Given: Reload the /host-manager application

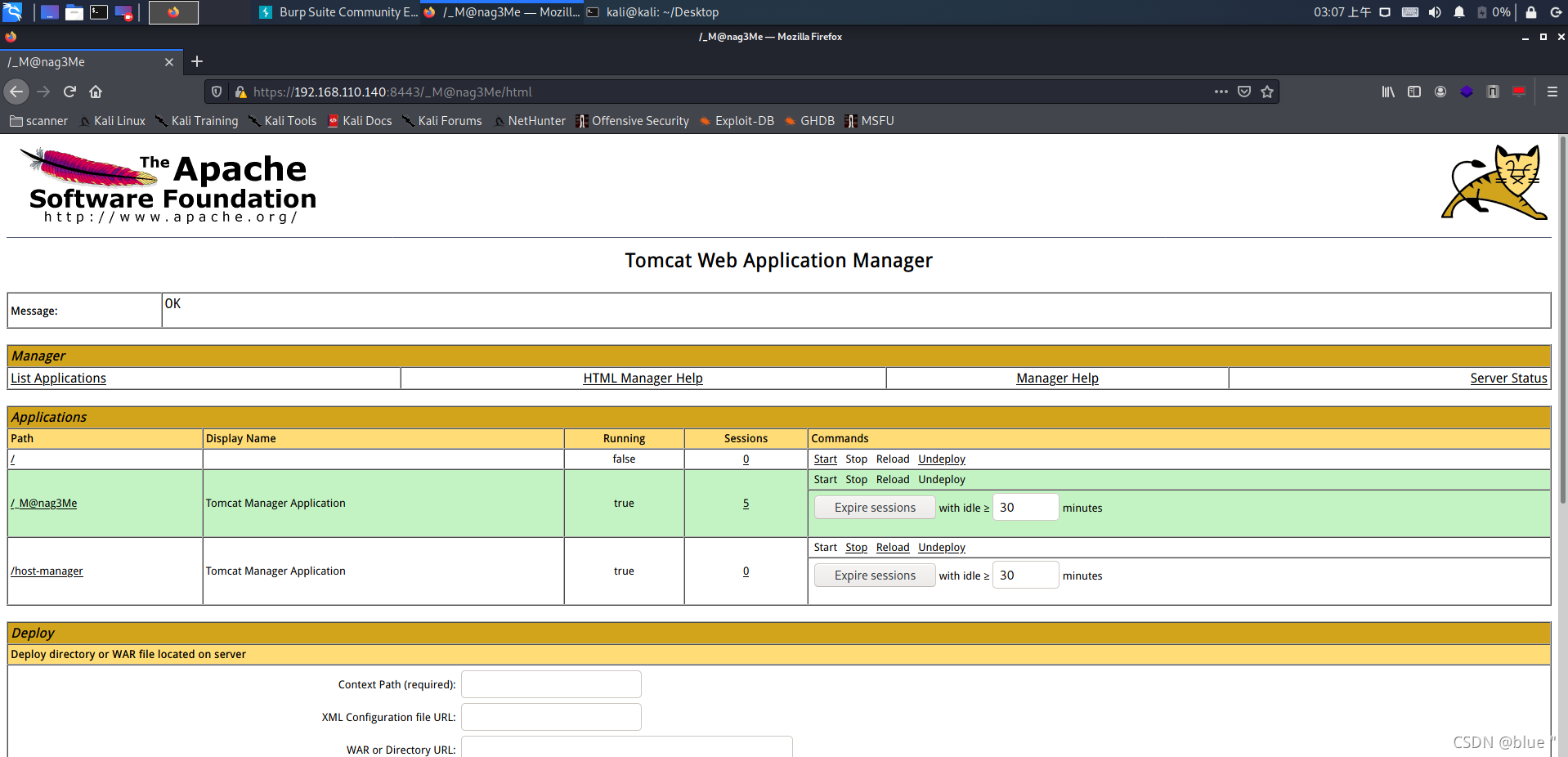Looking at the screenshot, I should point(892,548).
